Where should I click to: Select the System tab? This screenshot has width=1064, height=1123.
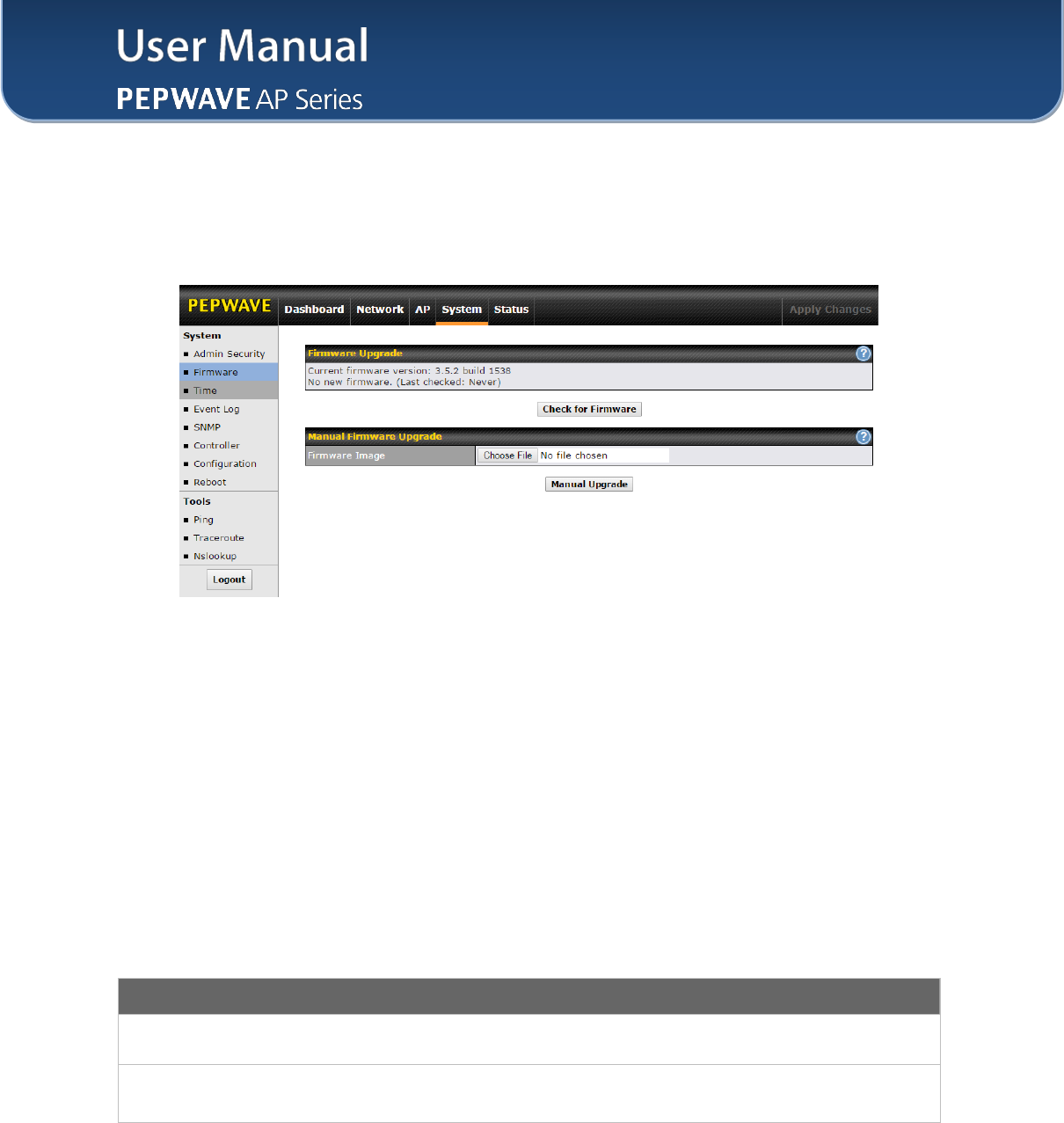(x=462, y=310)
